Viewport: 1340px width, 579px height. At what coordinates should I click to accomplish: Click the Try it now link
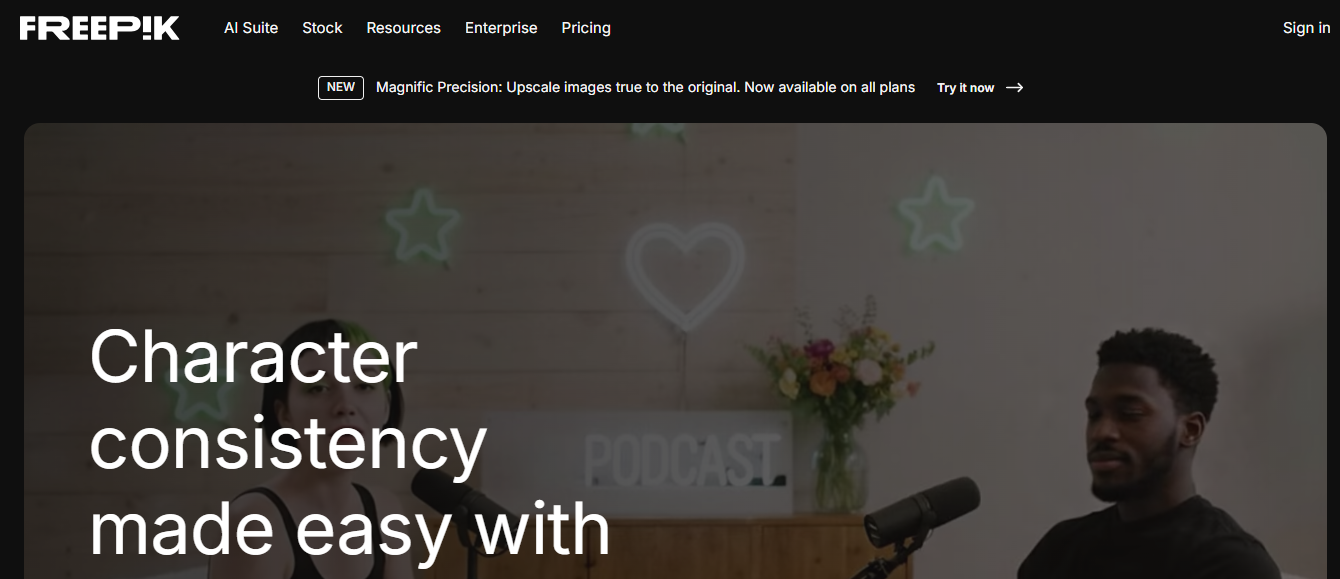pyautogui.click(x=965, y=88)
